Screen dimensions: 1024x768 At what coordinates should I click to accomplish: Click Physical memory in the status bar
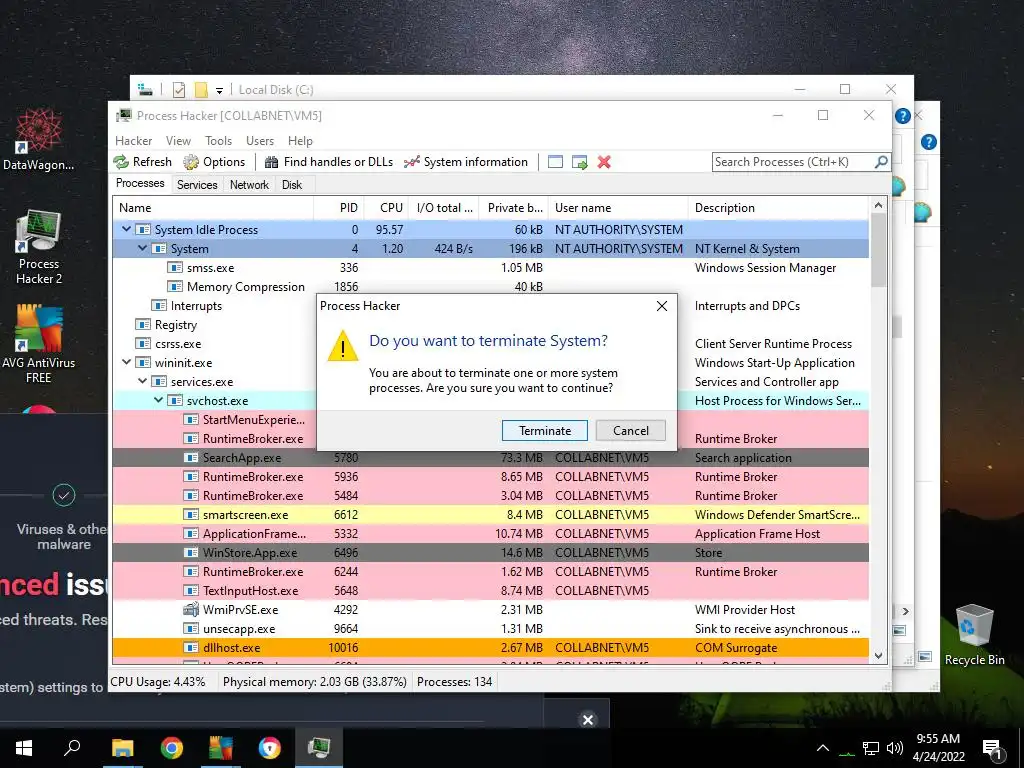314,682
